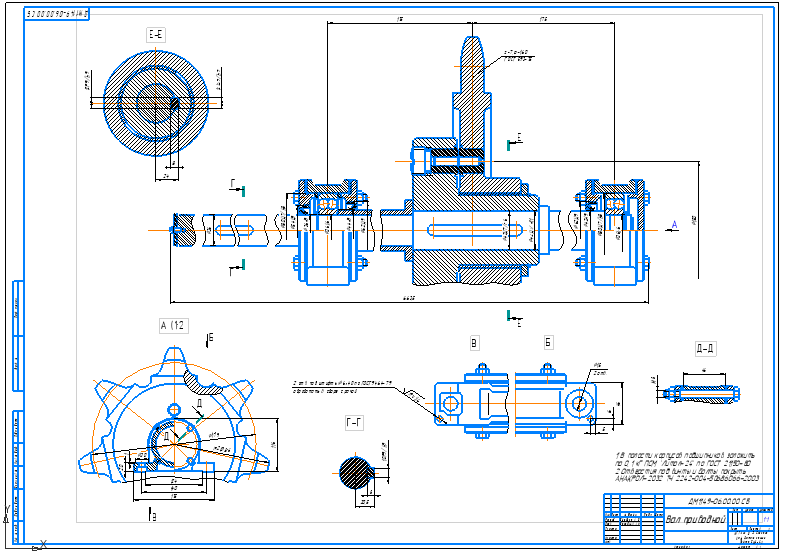Click the Г-Г section label

[353, 424]
